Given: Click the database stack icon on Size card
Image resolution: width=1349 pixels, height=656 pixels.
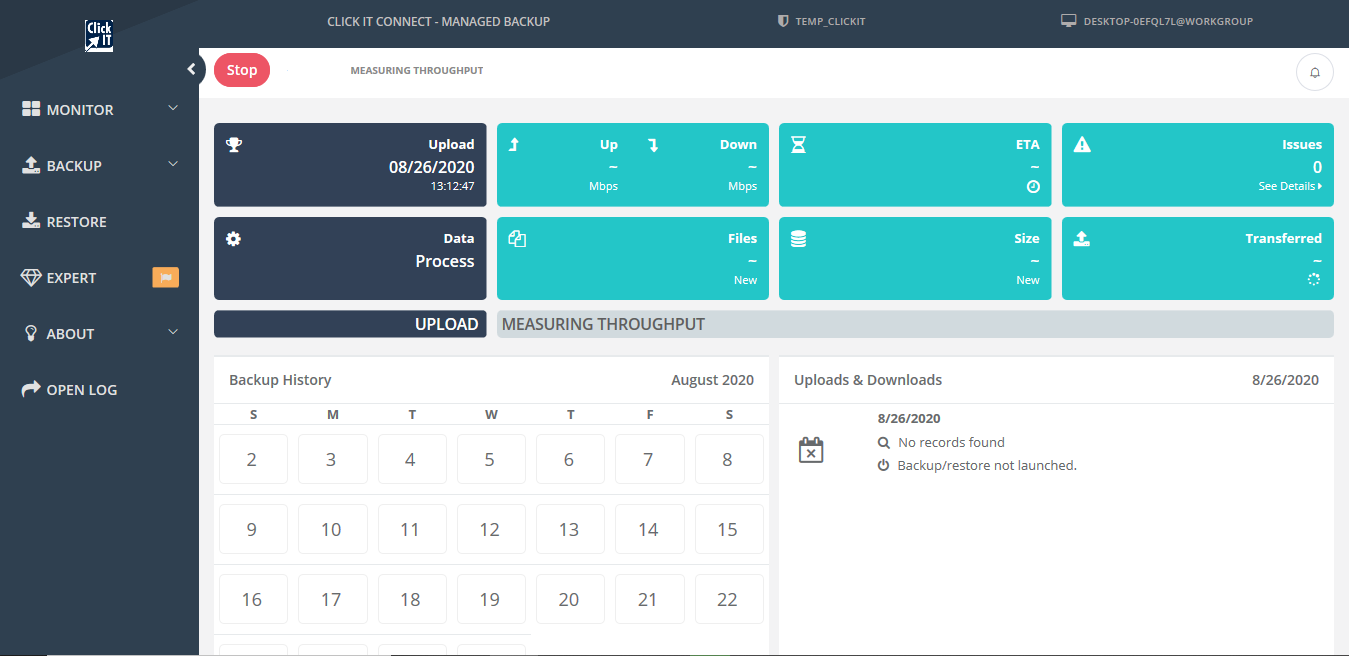Looking at the screenshot, I should pos(798,239).
